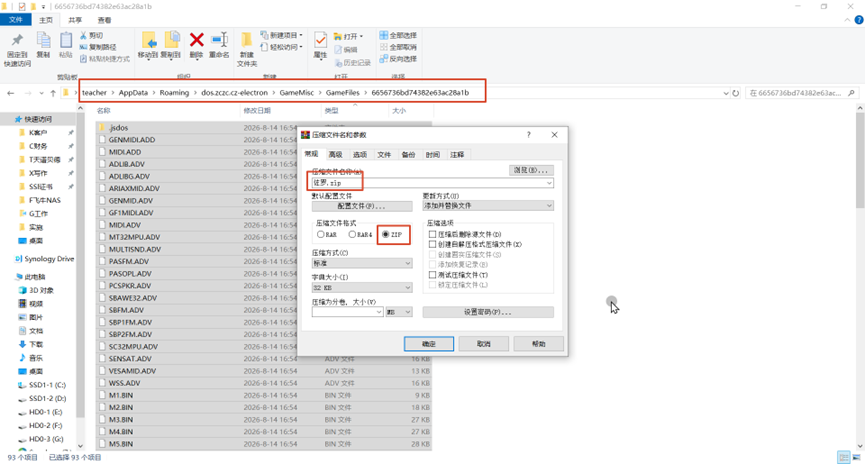
Task: Select the M5.BIN file
Action: point(264,444)
